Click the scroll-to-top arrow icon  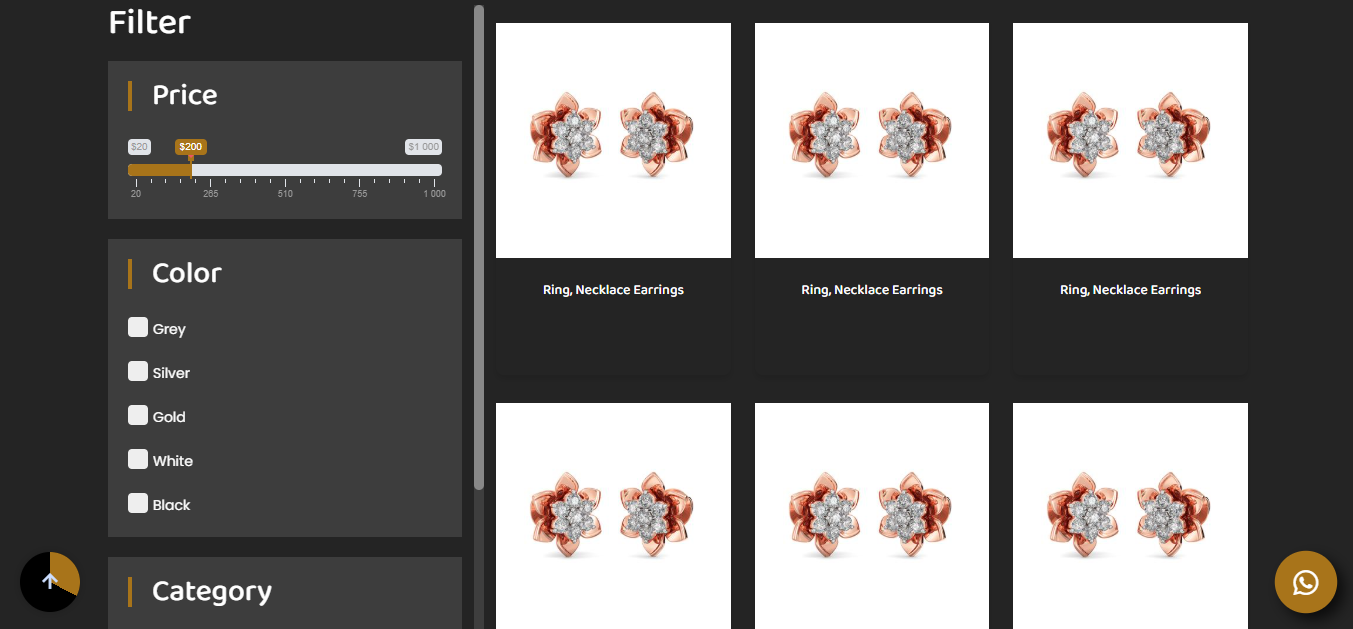coord(50,582)
